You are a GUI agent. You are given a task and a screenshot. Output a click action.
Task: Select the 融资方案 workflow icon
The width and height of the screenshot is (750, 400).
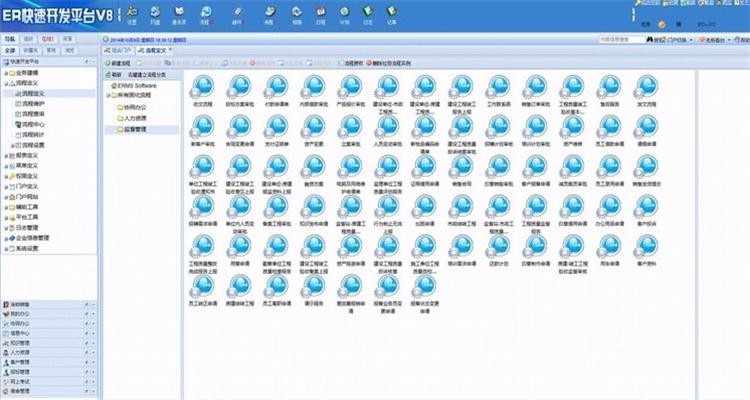[314, 167]
